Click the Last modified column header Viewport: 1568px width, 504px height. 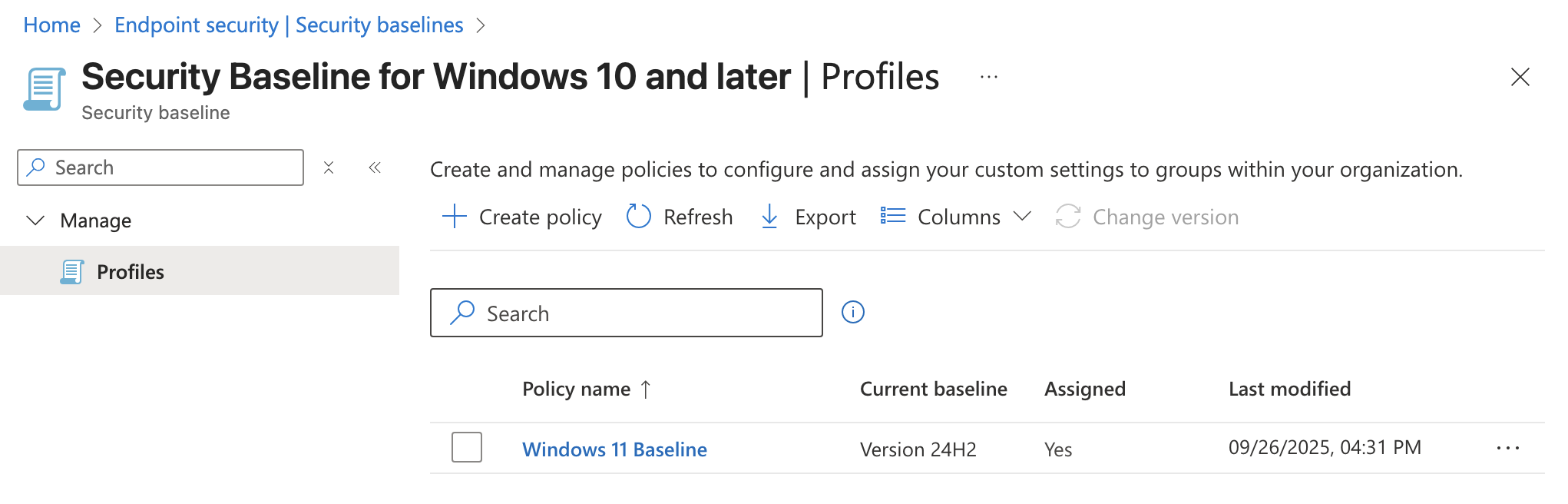(1289, 389)
